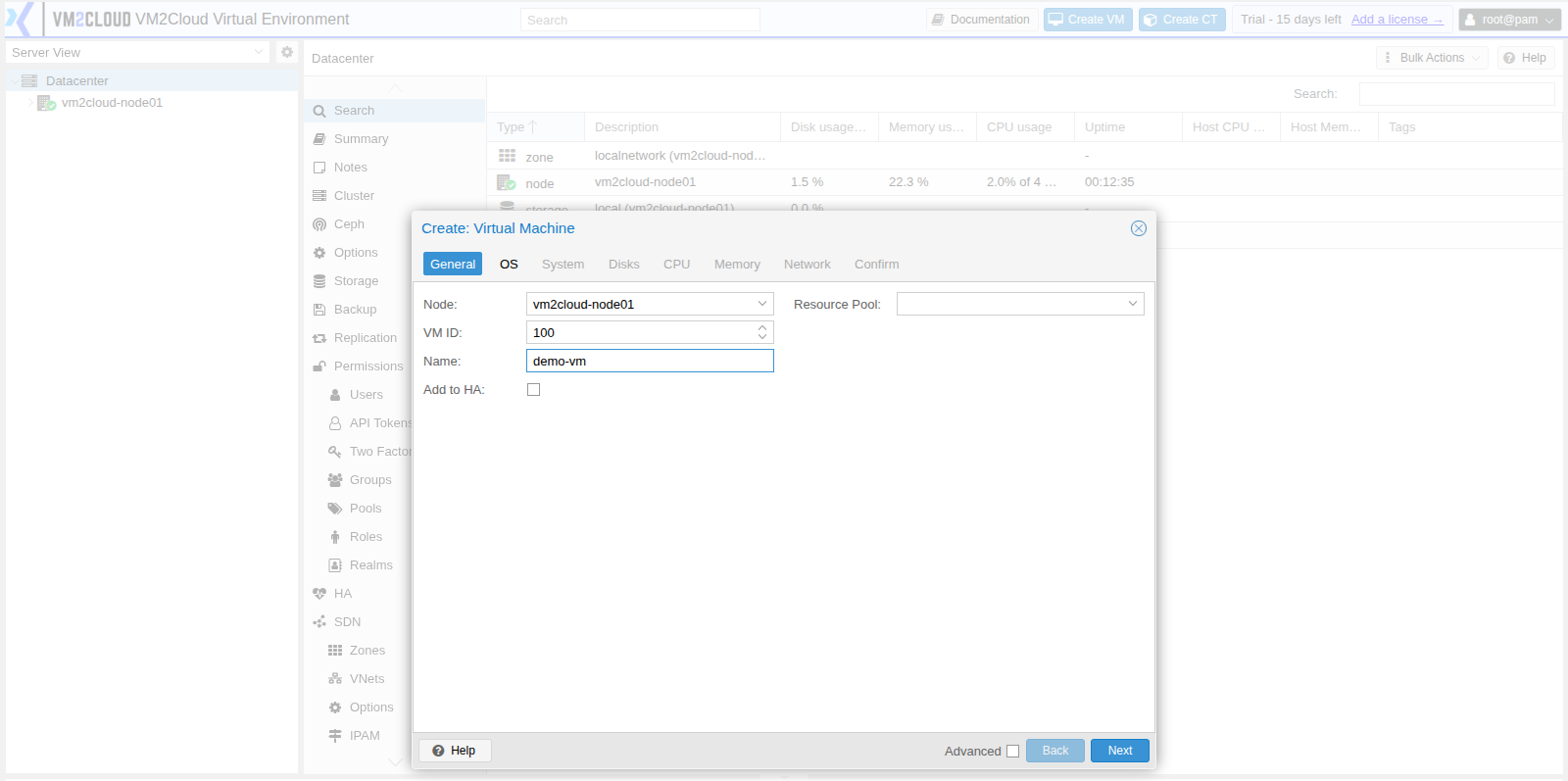Click the Pools tags icon
1568x781 pixels.
pyautogui.click(x=335, y=509)
